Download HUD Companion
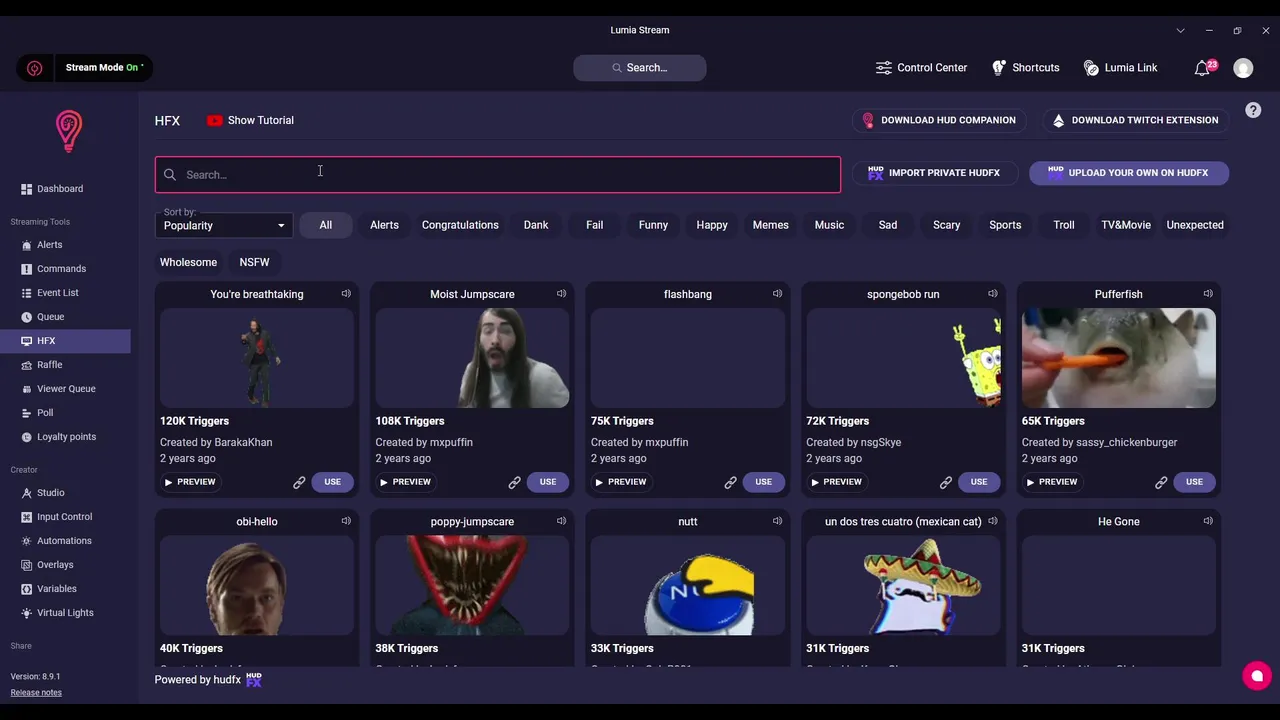 point(938,120)
